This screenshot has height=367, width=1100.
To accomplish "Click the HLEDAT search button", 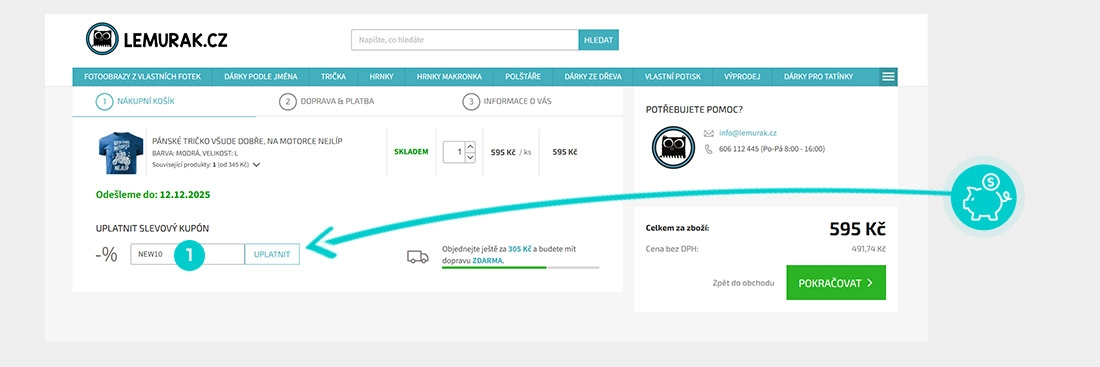I will [x=598, y=40].
